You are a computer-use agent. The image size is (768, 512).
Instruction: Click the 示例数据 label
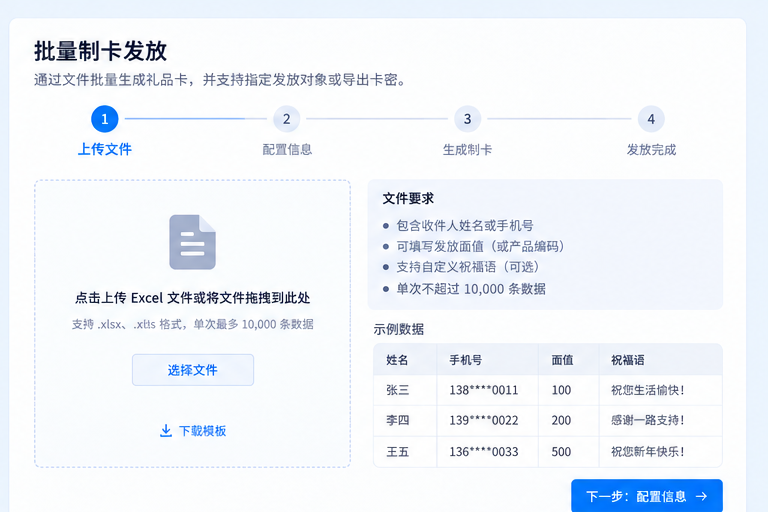[x=399, y=329]
